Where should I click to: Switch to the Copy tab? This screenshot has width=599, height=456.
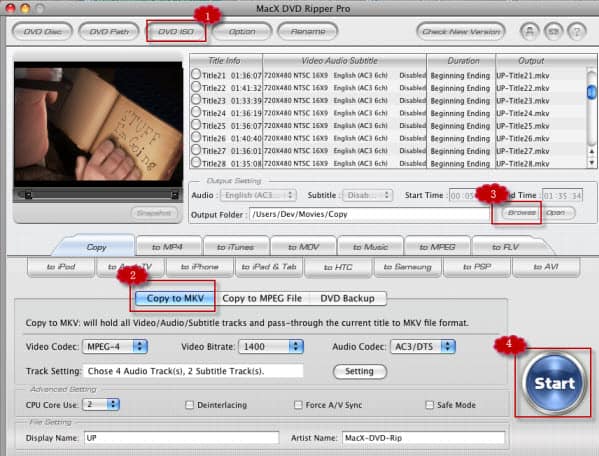[96, 247]
